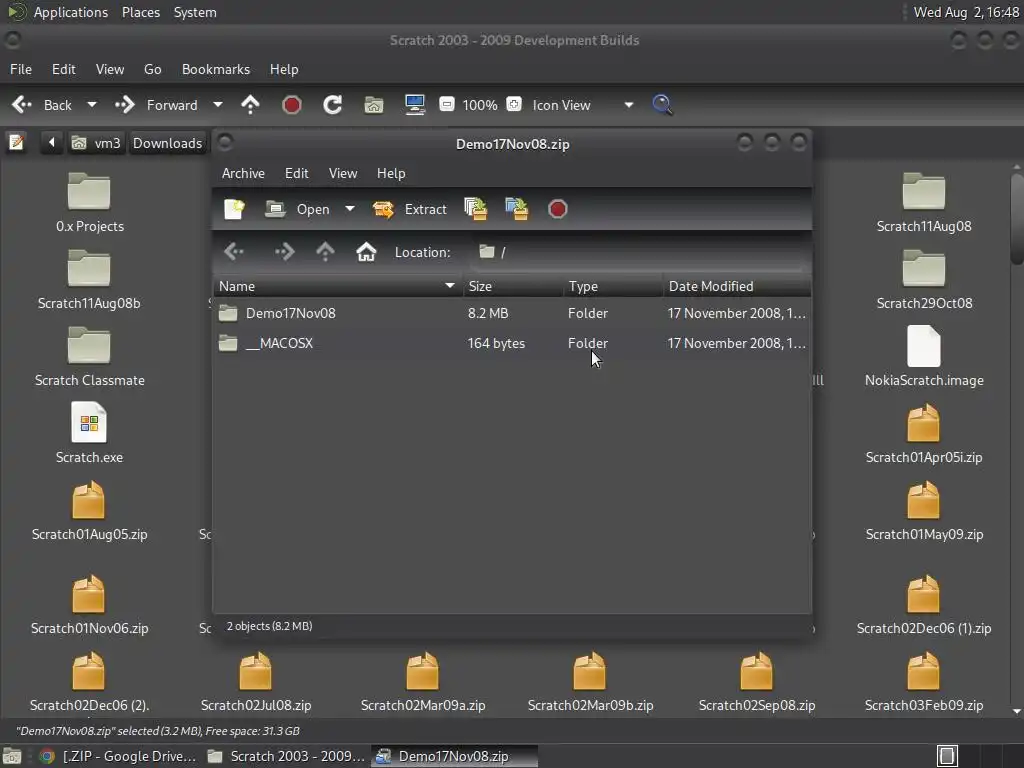
Task: Click the path bar left scroll arrow
Action: point(51,142)
